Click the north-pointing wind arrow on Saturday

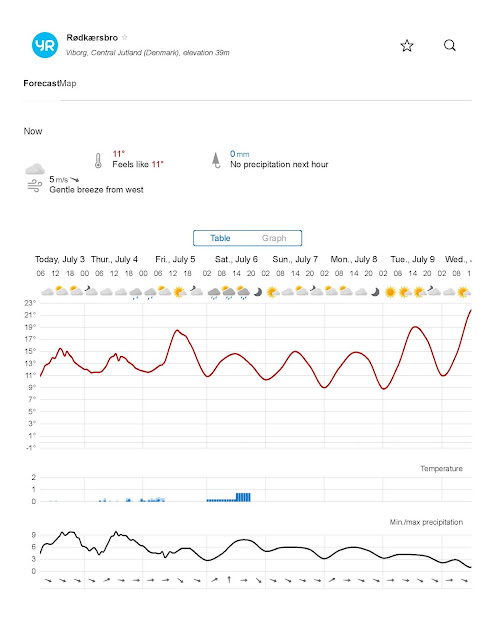[x=229, y=580]
